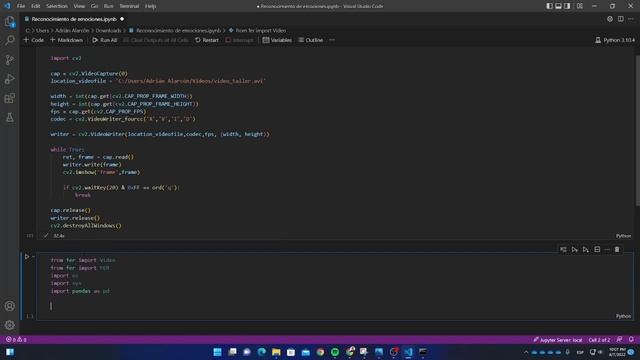Open the feedback icon in status bar
The height and width of the screenshot is (360, 640).
point(620,340)
